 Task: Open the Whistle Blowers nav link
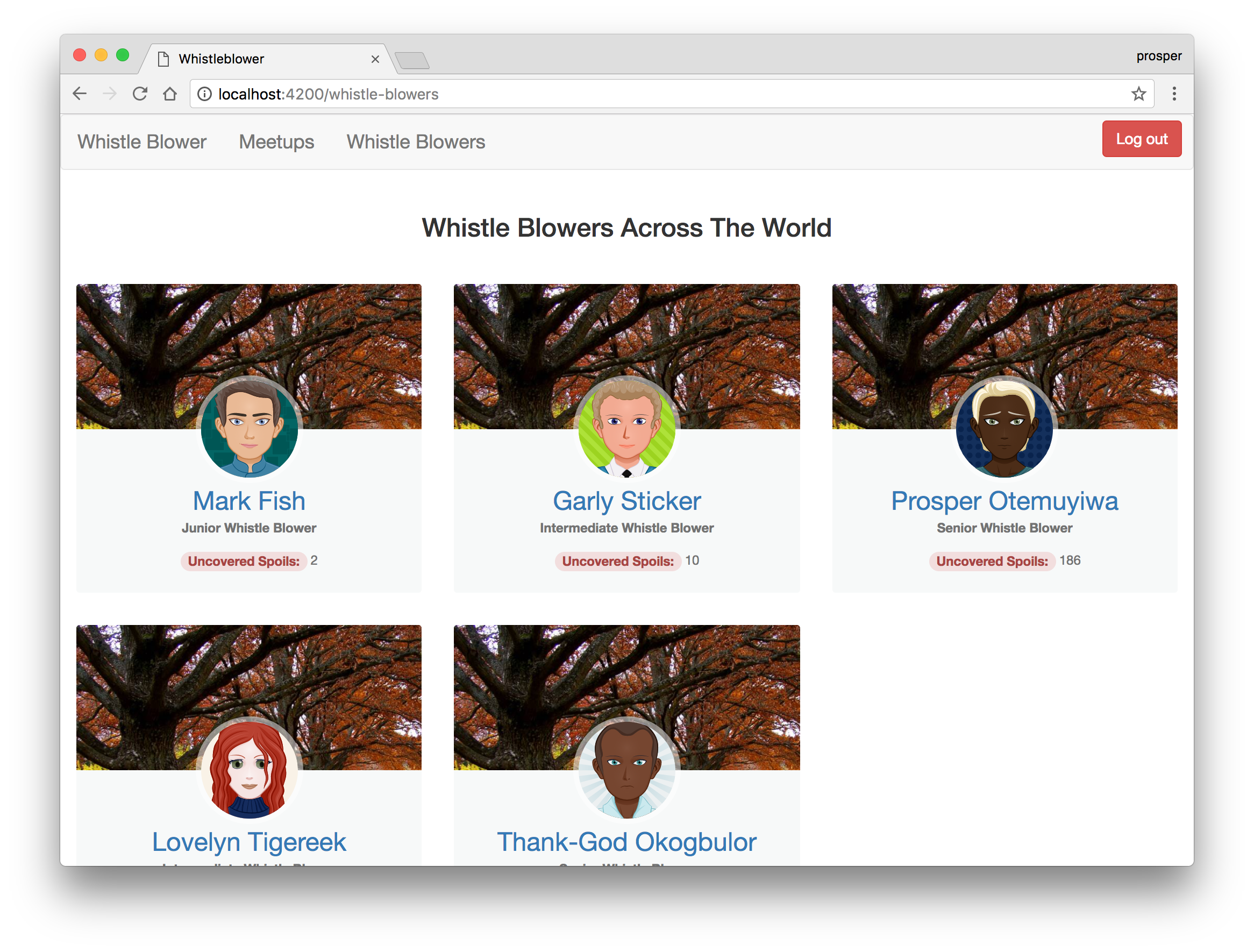click(x=416, y=142)
